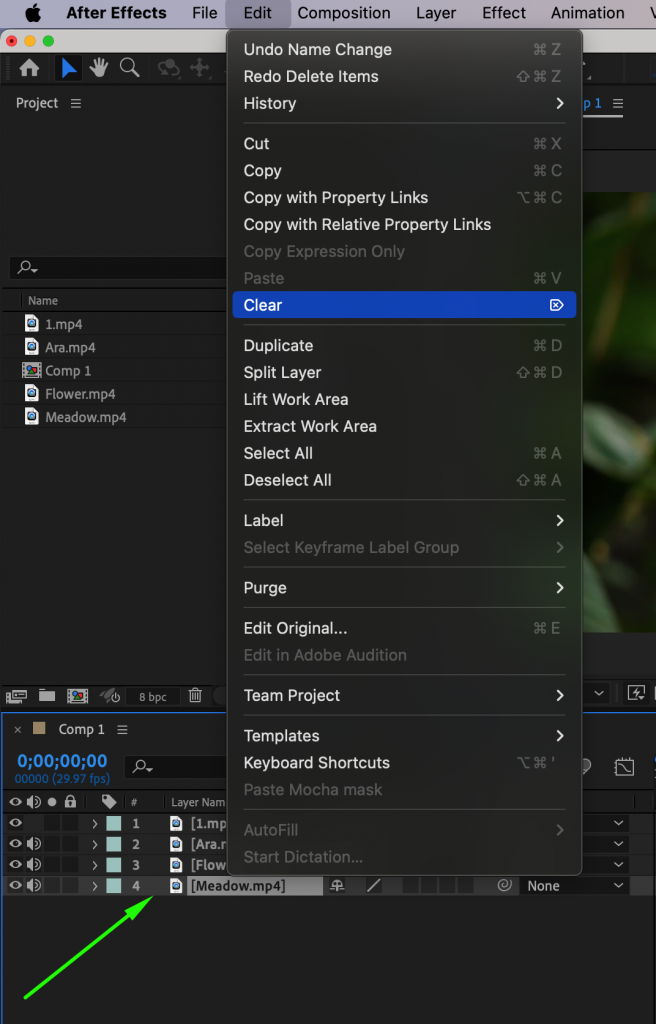Open the Home screen icon
656x1024 pixels.
coord(28,67)
